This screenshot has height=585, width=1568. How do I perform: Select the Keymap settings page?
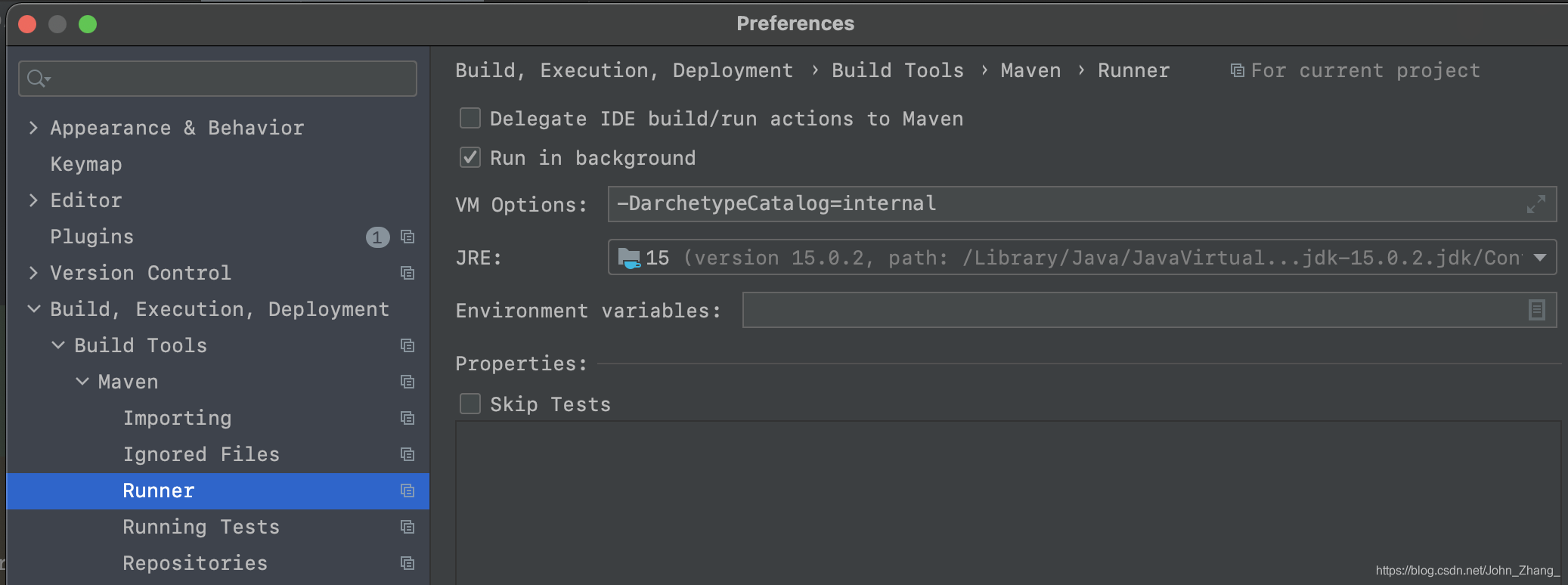[x=86, y=164]
